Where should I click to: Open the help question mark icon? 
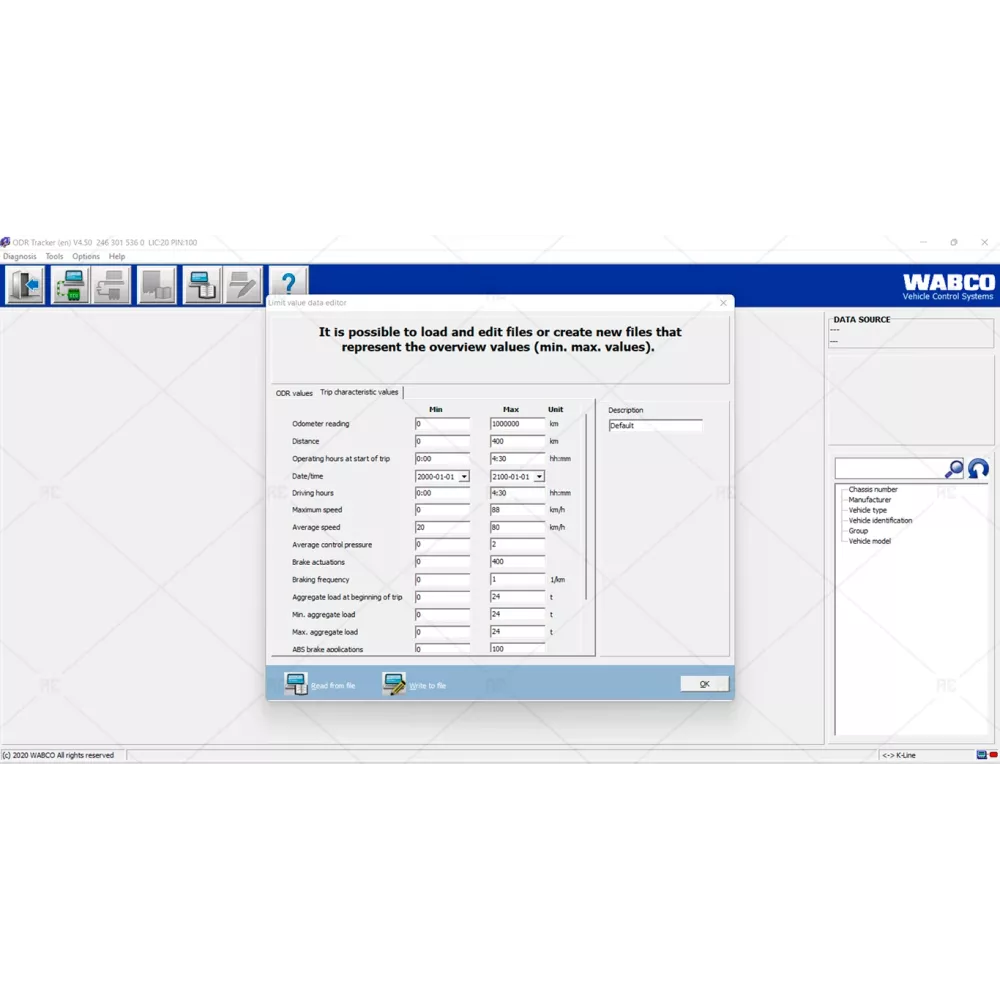point(288,285)
